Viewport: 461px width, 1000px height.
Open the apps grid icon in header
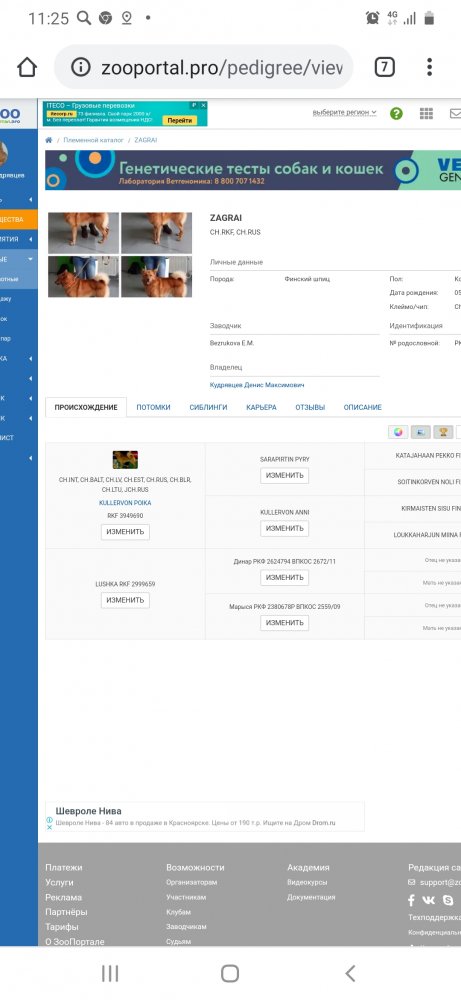[427, 114]
